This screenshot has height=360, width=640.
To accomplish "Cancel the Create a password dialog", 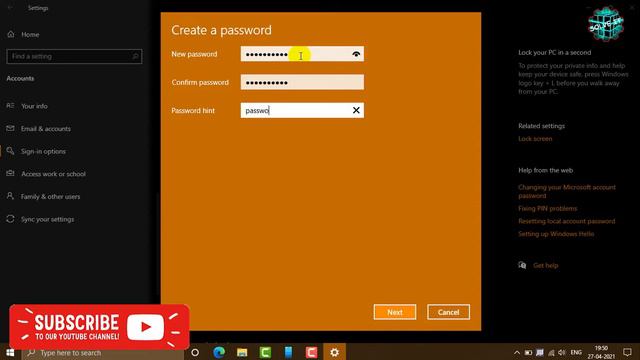I will 448,312.
